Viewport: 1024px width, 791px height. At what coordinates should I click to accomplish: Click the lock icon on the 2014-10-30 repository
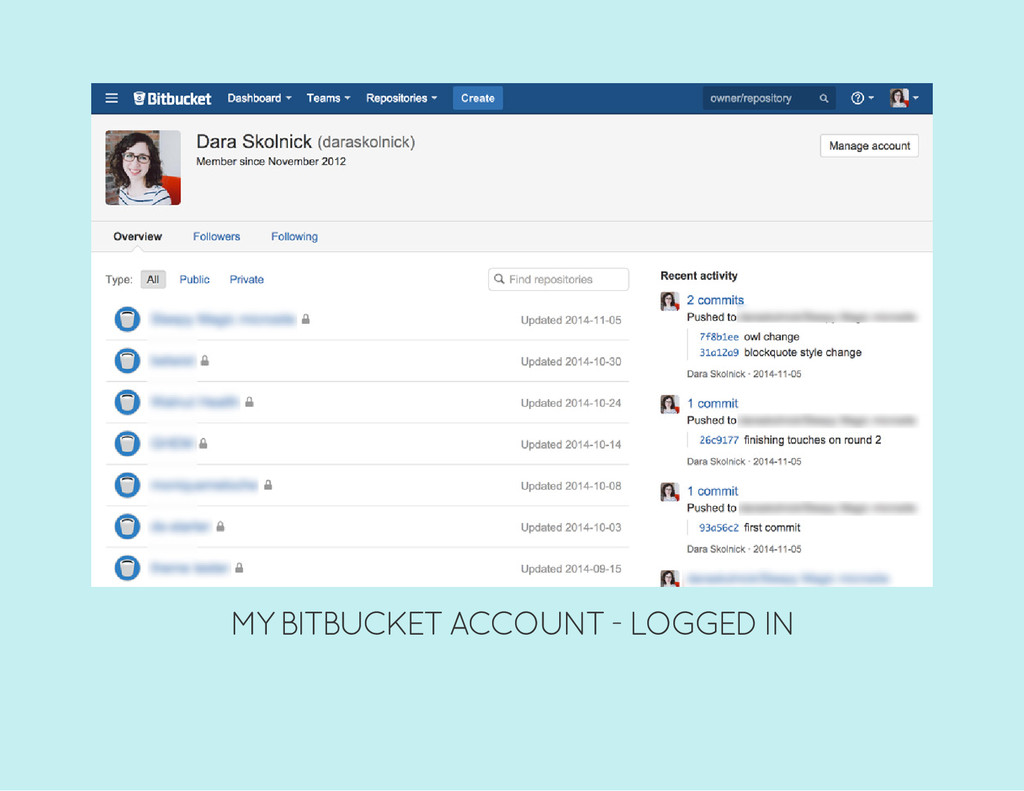pos(205,360)
